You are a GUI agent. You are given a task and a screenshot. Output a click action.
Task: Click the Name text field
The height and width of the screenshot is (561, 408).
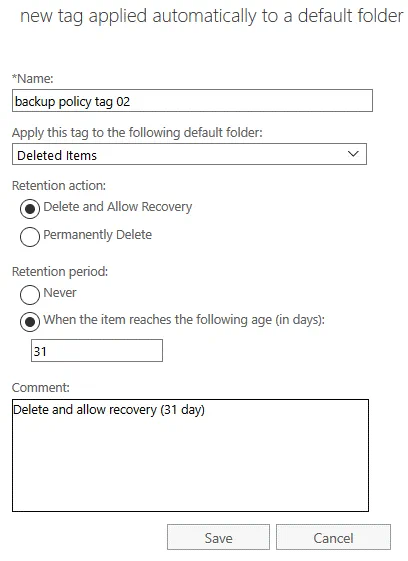click(192, 101)
